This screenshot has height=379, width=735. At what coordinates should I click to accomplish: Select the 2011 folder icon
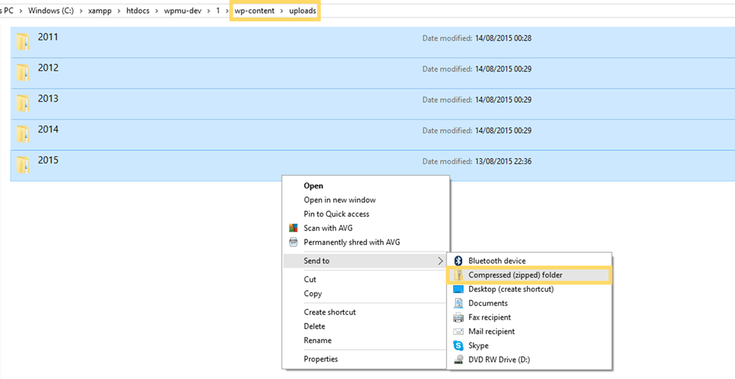pyautogui.click(x=23, y=42)
